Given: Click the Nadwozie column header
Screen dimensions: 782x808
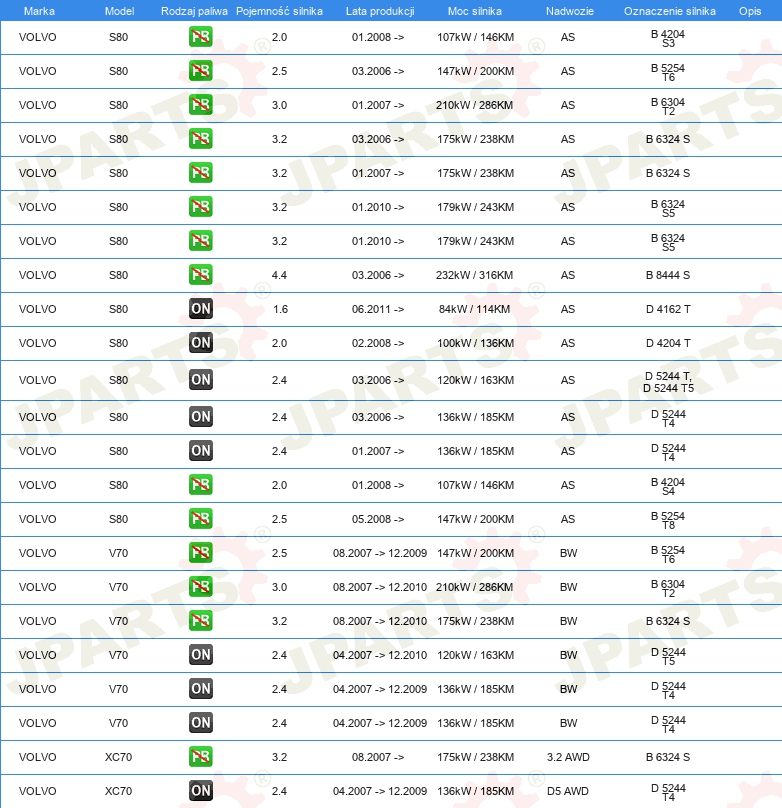Looking at the screenshot, I should tap(570, 11).
